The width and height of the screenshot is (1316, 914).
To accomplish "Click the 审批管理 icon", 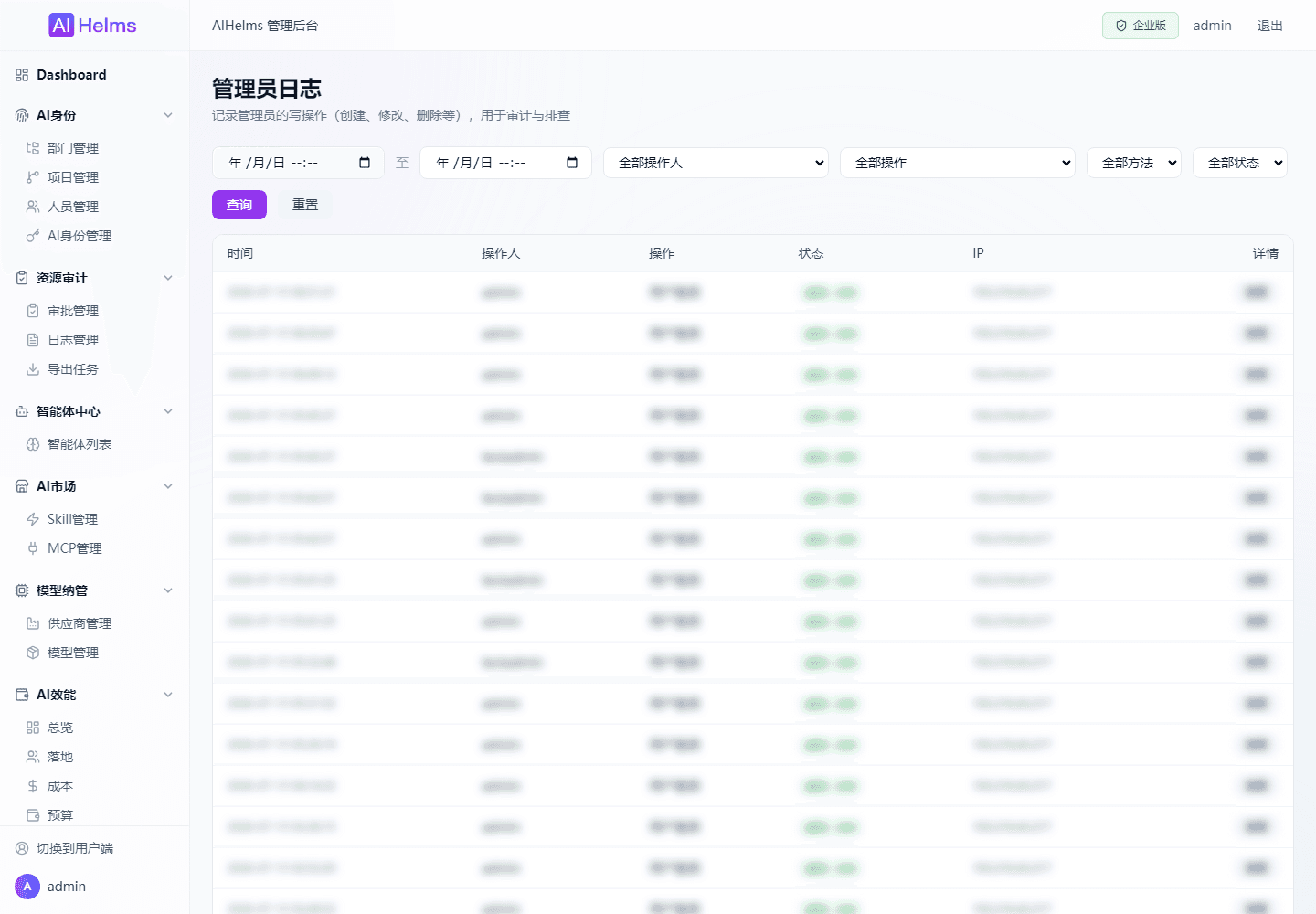I will click(x=33, y=311).
